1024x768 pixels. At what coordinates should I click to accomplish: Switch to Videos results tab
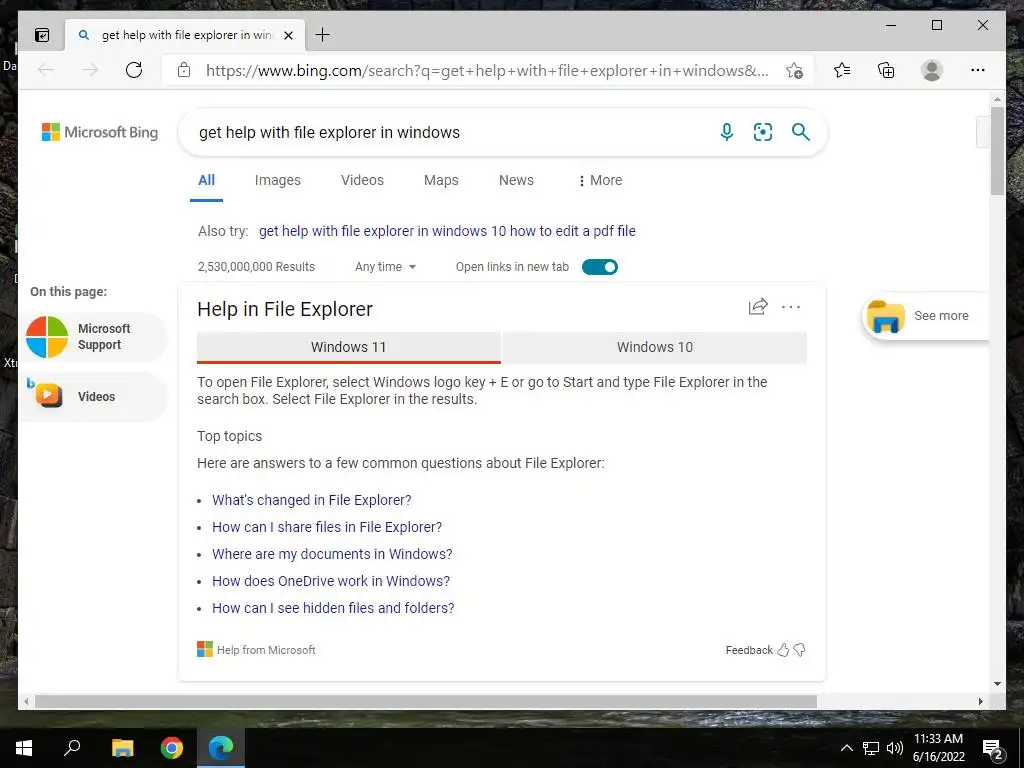[362, 180]
